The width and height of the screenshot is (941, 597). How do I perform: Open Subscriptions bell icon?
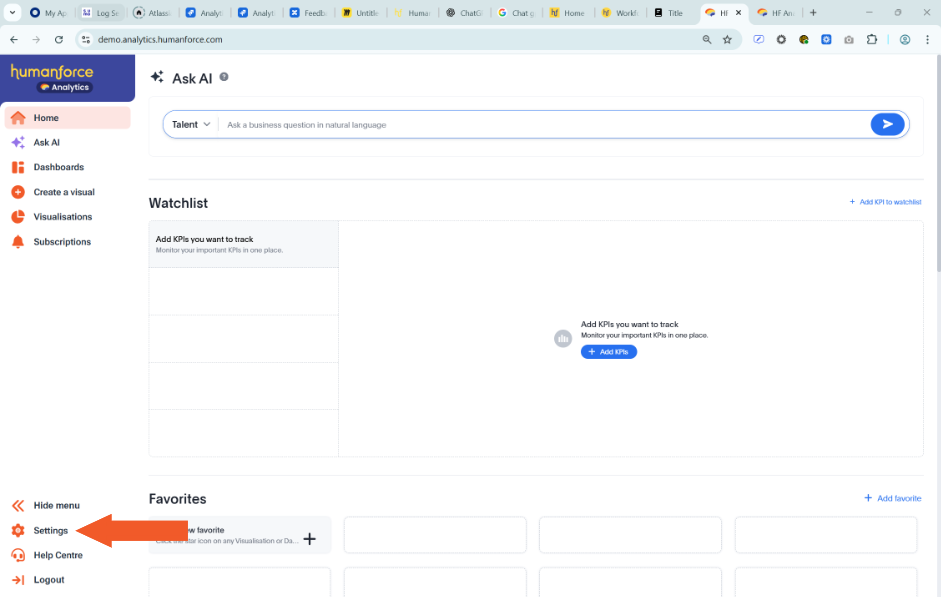click(18, 242)
